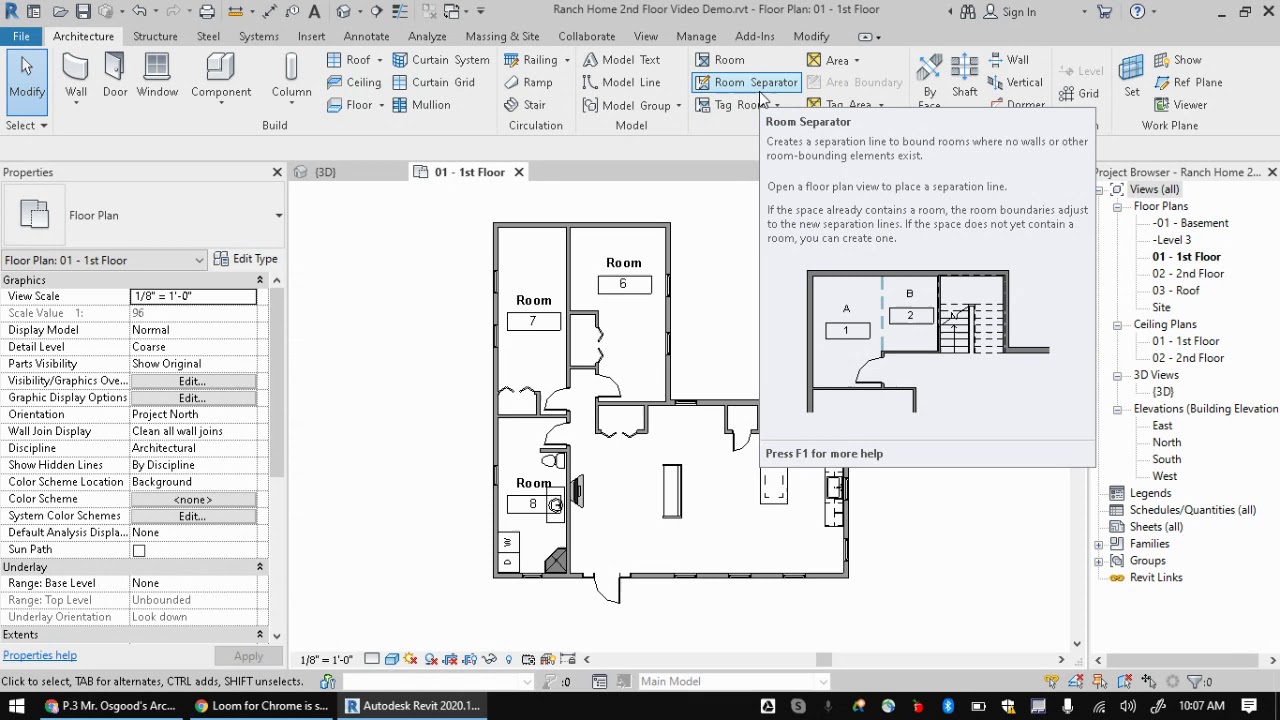1280x720 pixels.
Task: Click the Save icon in quick access toolbar
Action: tap(83, 12)
